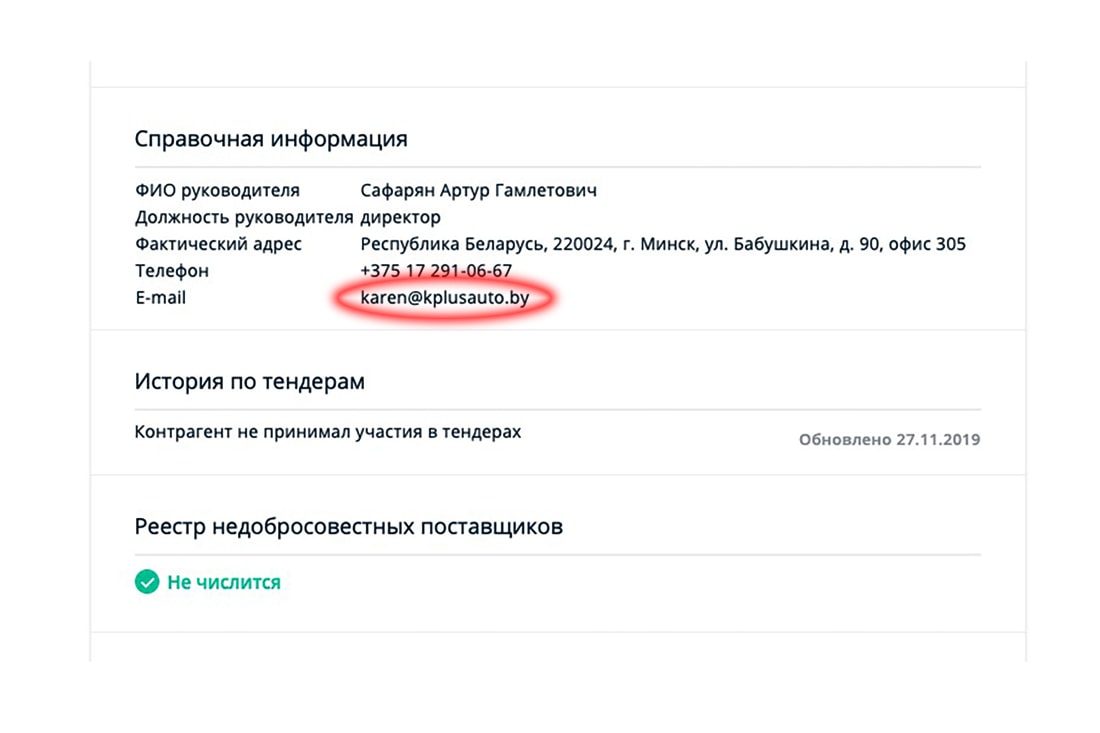
Task: Click the email karen@kplusauto.by
Action: (444, 298)
